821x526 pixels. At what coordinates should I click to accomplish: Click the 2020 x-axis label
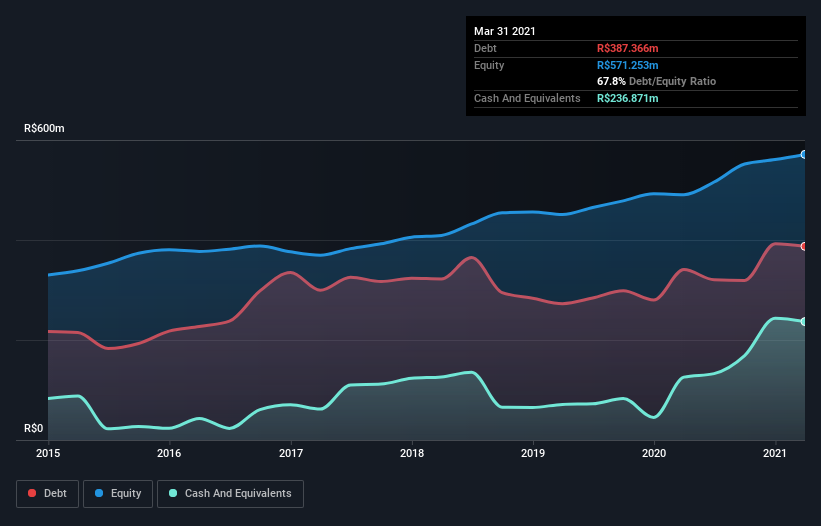pos(654,453)
